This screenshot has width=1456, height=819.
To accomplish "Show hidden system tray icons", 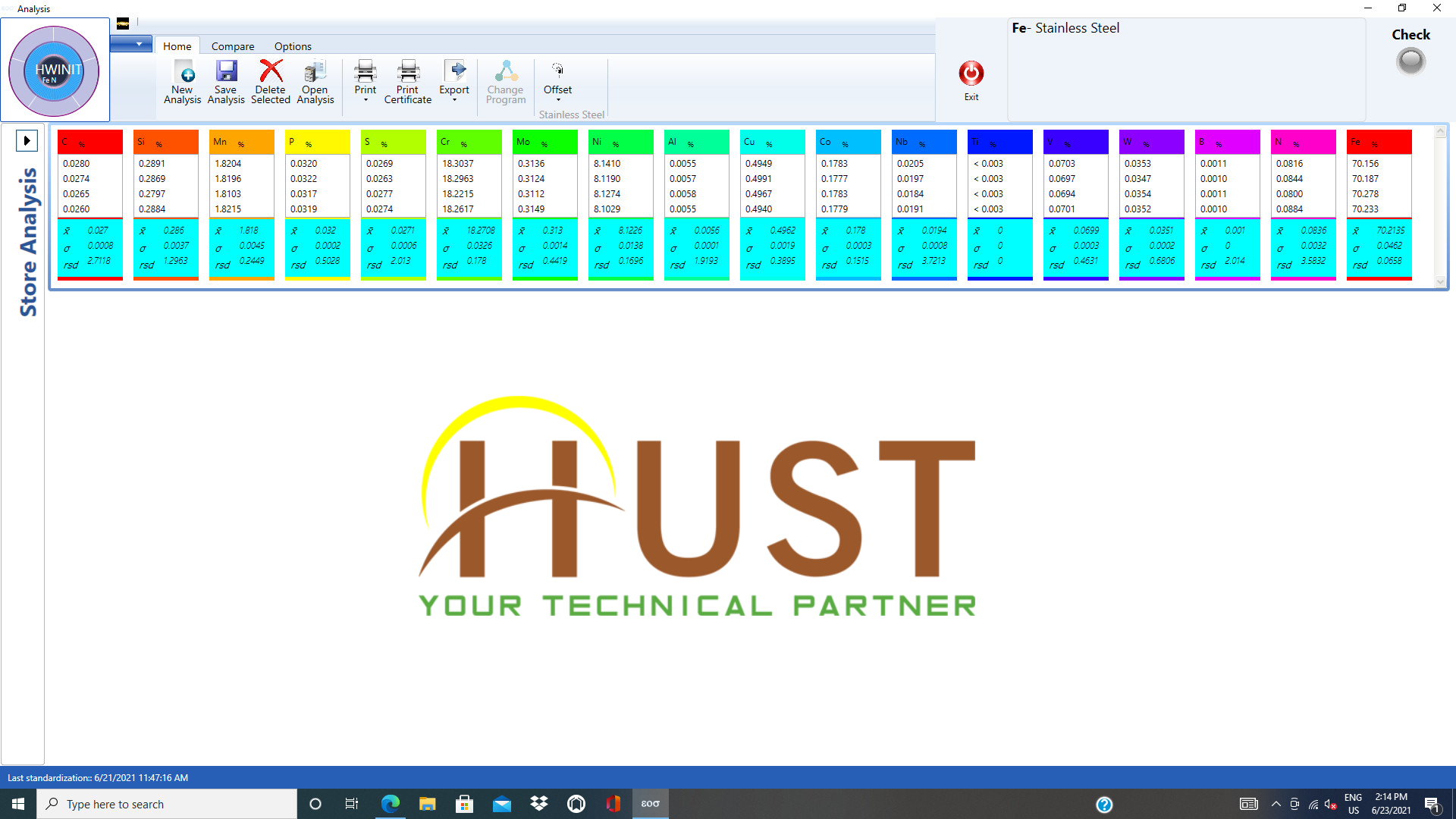I will pos(1276,805).
